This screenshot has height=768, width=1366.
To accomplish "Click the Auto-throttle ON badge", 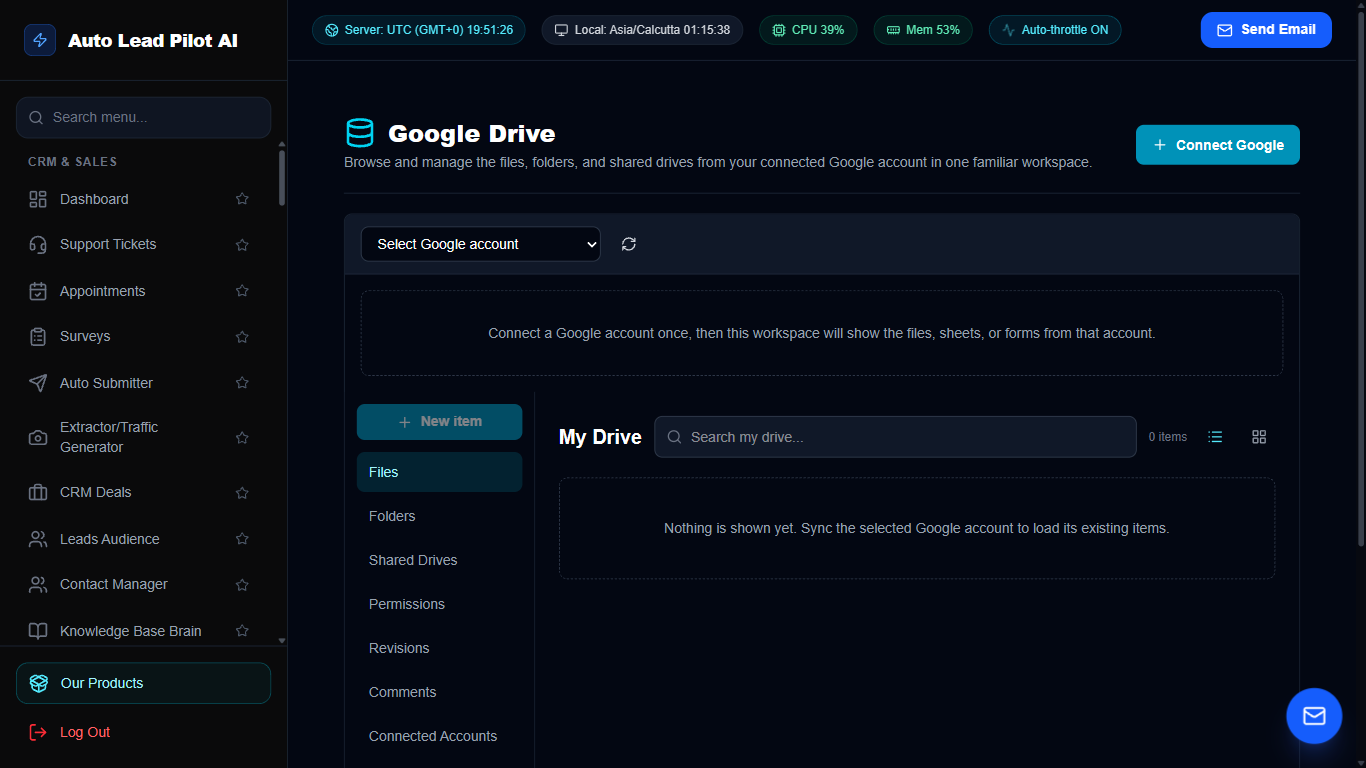I will [1055, 30].
